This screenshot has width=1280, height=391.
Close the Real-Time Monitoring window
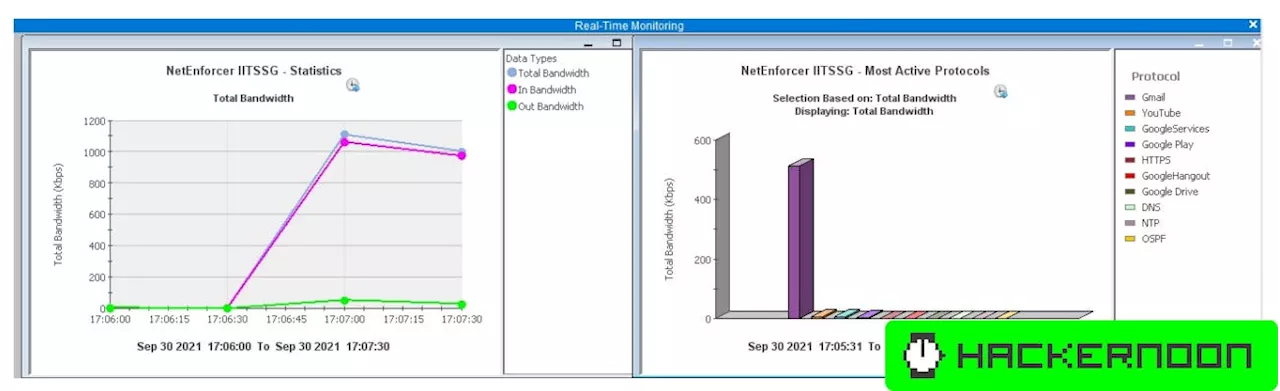1253,25
